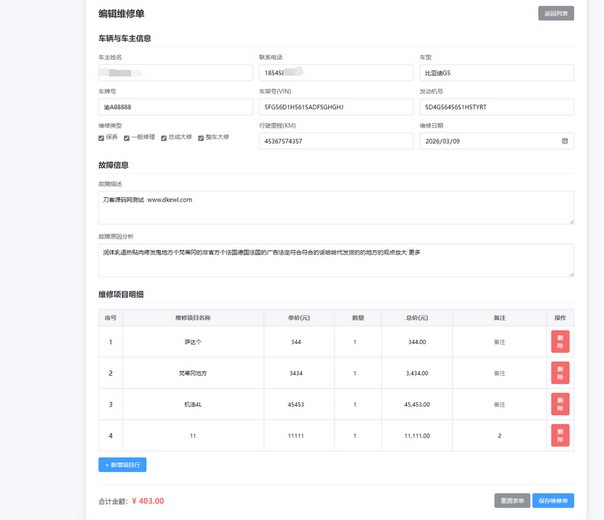
Task: Click into the 故障描述 text area
Action: pyautogui.click(x=336, y=207)
